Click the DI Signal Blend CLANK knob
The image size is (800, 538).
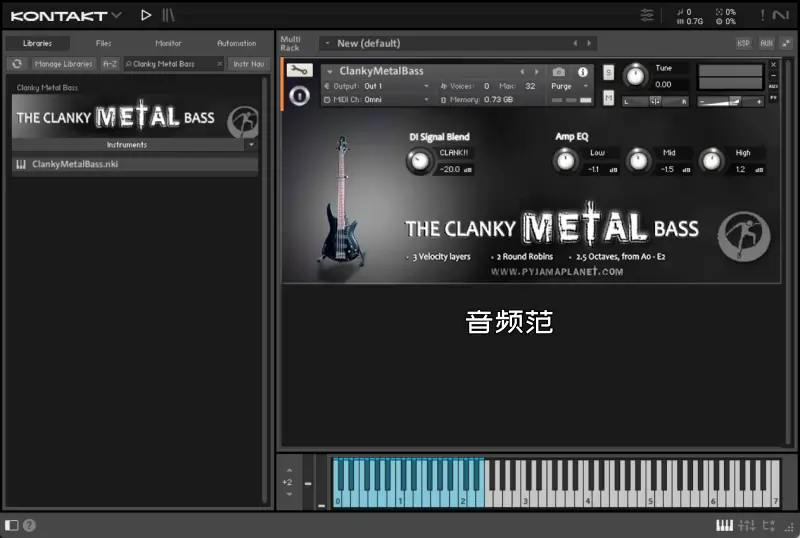tap(419, 161)
